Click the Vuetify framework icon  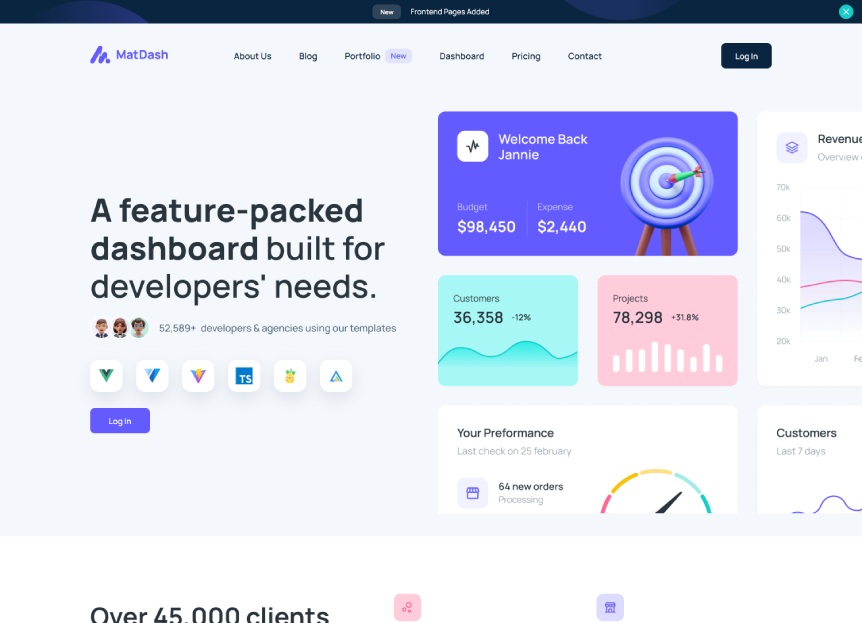coord(152,376)
